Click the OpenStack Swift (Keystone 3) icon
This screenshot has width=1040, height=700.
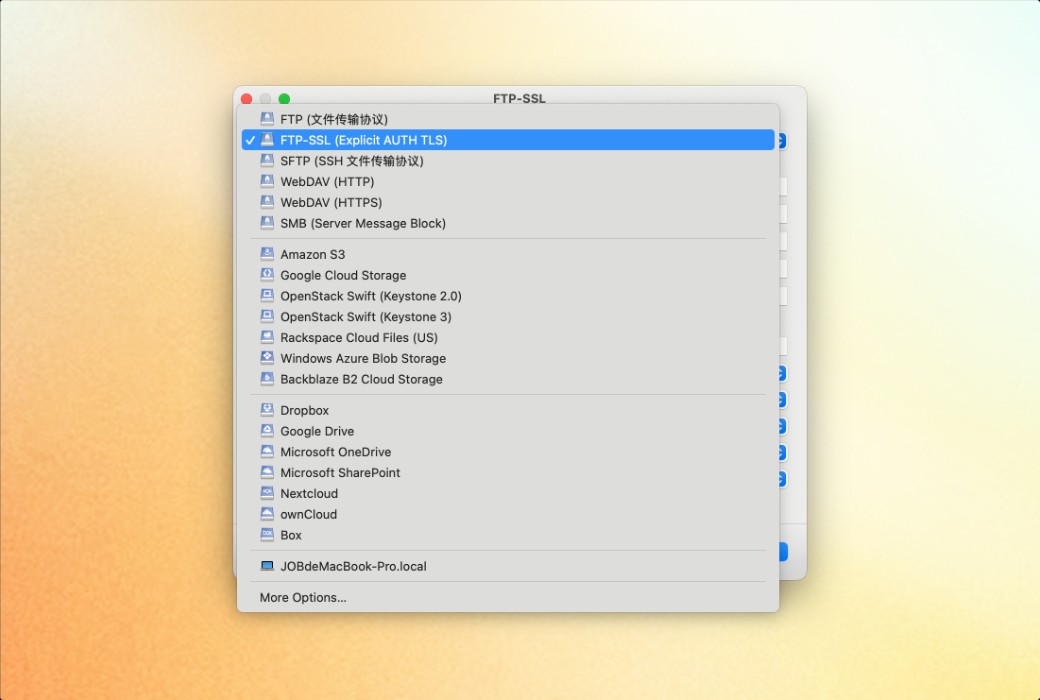(267, 316)
